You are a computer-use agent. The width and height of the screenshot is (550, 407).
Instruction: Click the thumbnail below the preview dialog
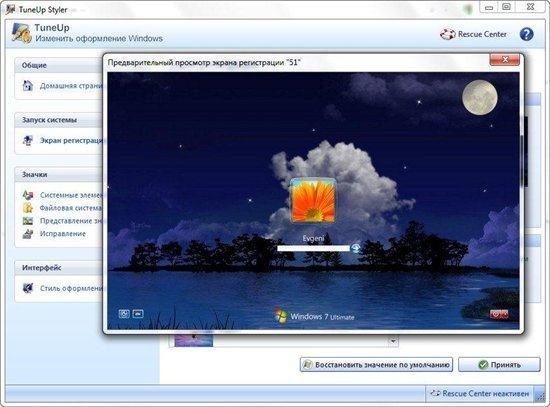194,340
